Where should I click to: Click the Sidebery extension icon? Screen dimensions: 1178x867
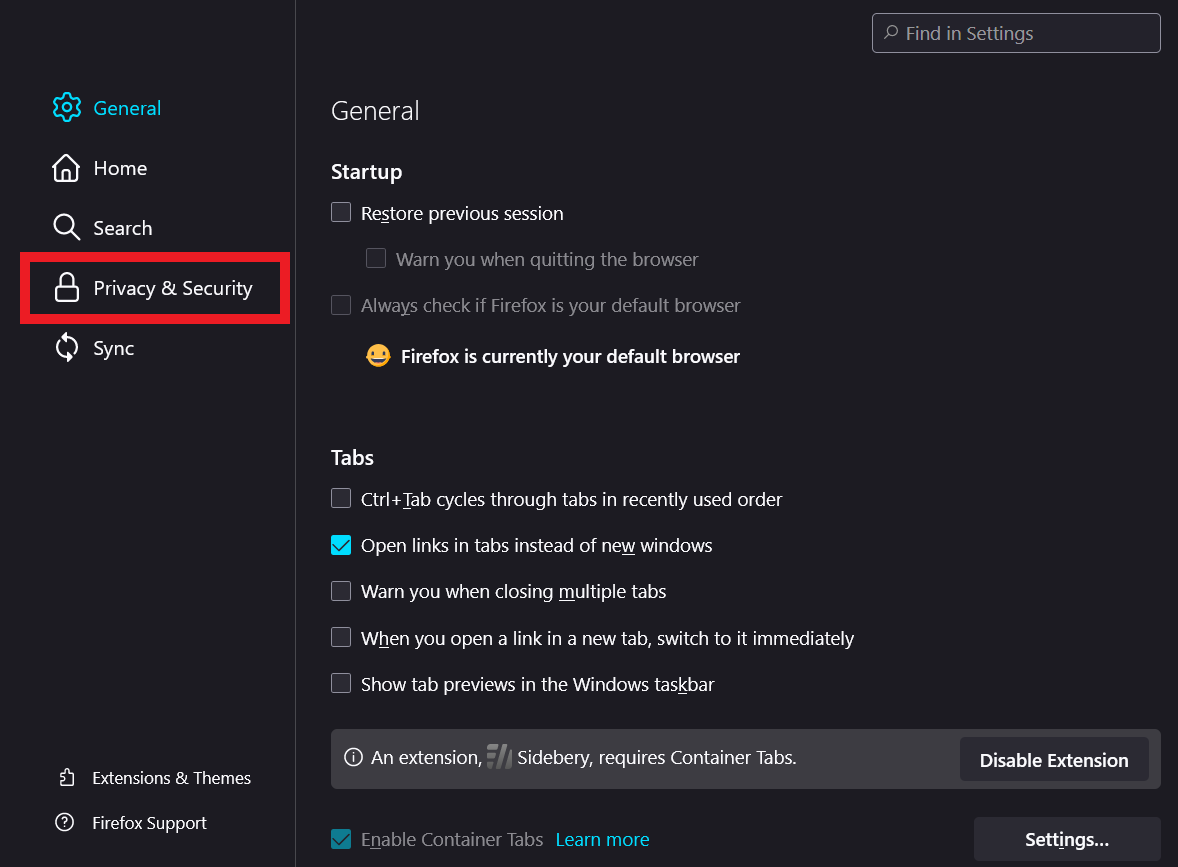[499, 757]
